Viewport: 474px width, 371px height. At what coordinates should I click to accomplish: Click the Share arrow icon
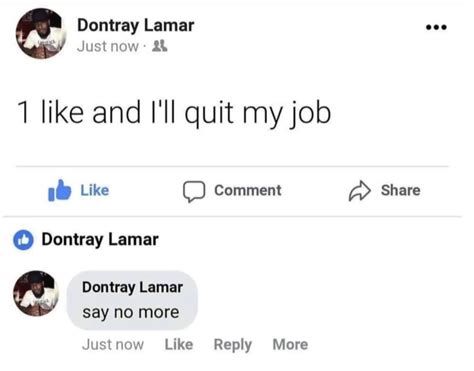click(x=360, y=191)
